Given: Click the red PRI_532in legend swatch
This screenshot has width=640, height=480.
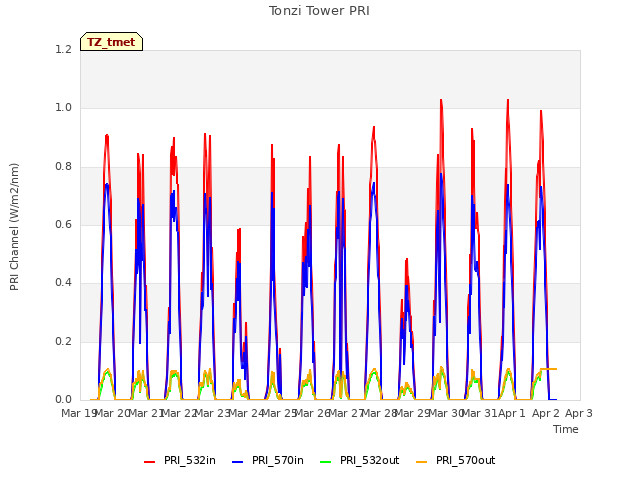Looking at the screenshot, I should coord(149,462).
